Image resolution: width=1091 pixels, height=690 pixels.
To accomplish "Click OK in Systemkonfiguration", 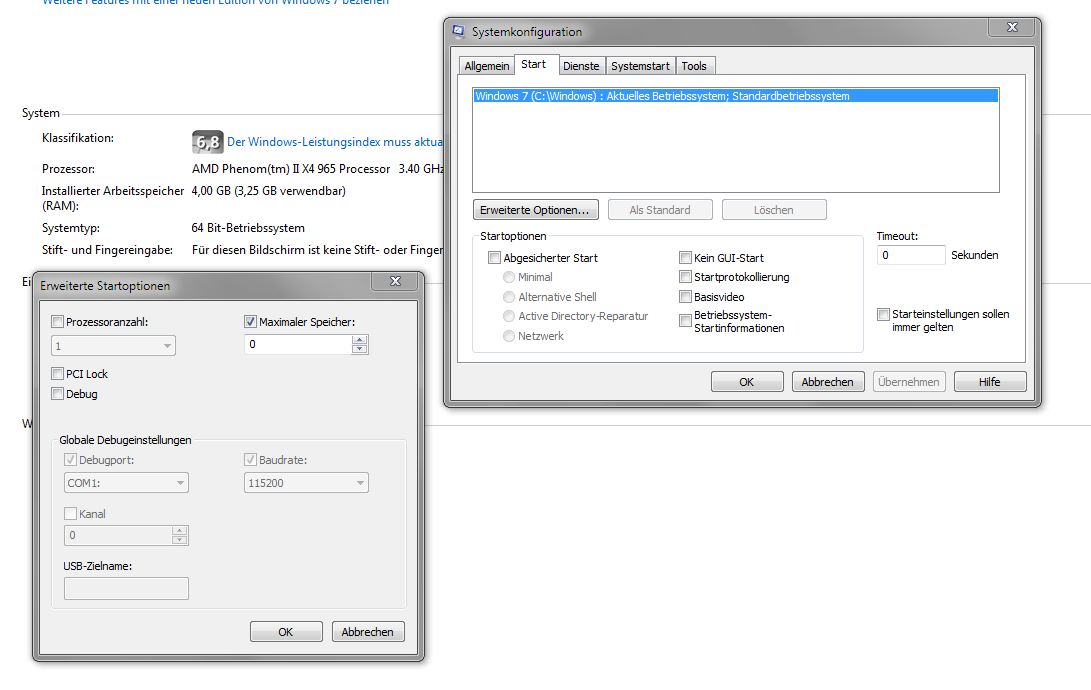I will tap(747, 382).
